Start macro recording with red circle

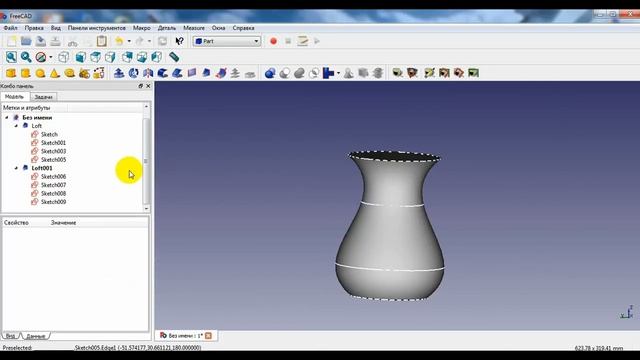point(273,41)
